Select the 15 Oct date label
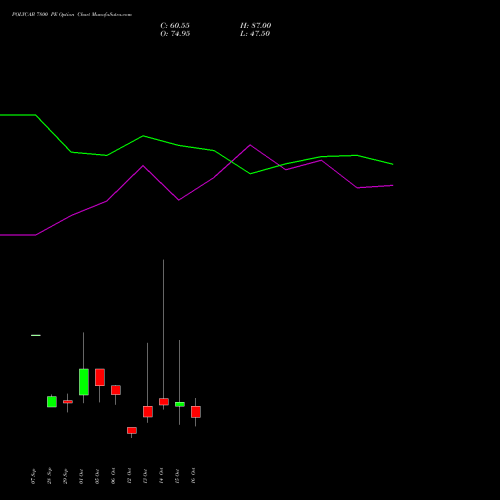The width and height of the screenshot is (500, 500). [x=177, y=476]
